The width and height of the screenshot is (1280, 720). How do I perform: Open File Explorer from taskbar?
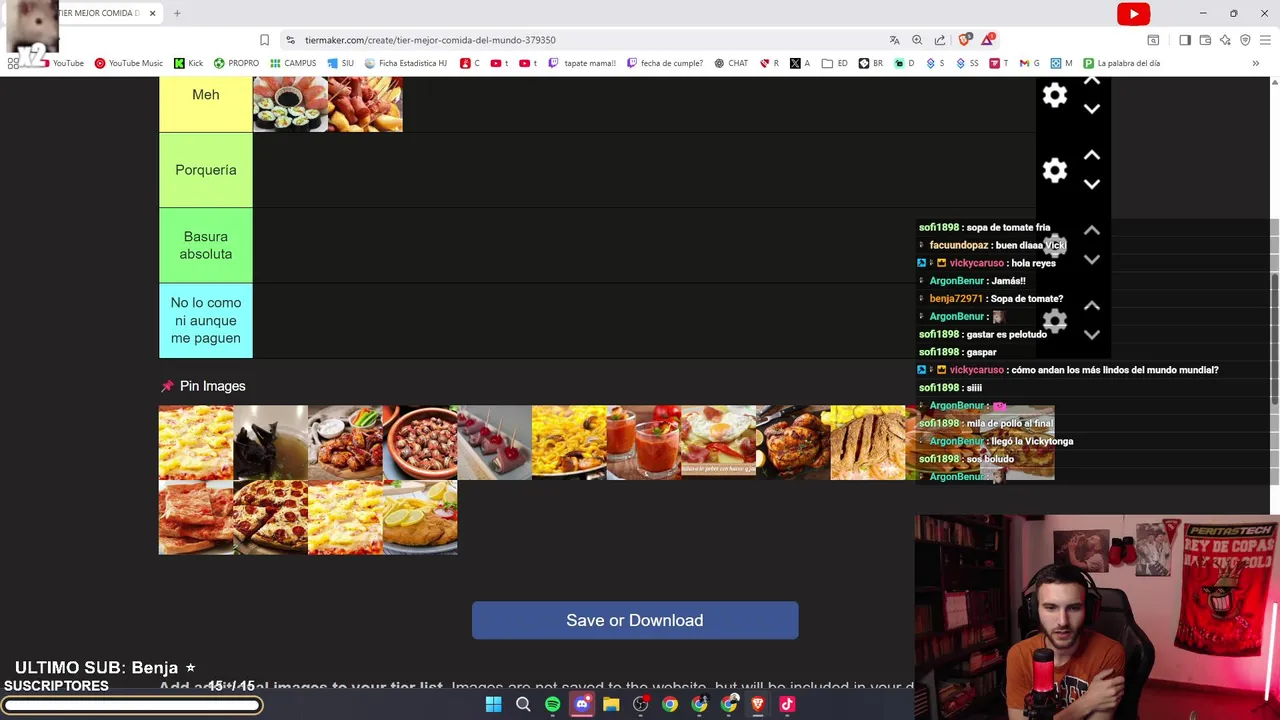[x=611, y=704]
